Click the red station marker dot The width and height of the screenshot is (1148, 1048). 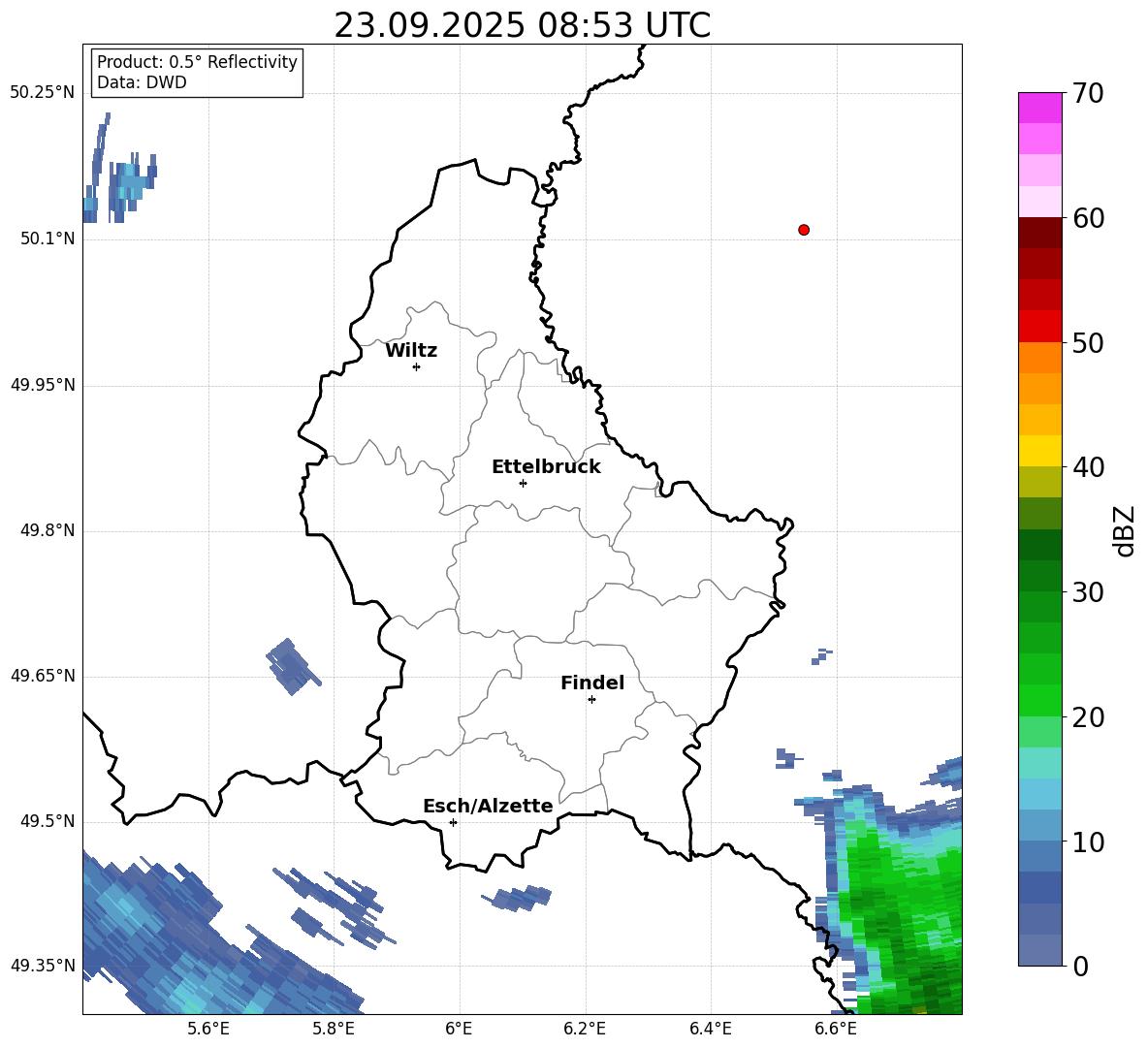[x=804, y=230]
